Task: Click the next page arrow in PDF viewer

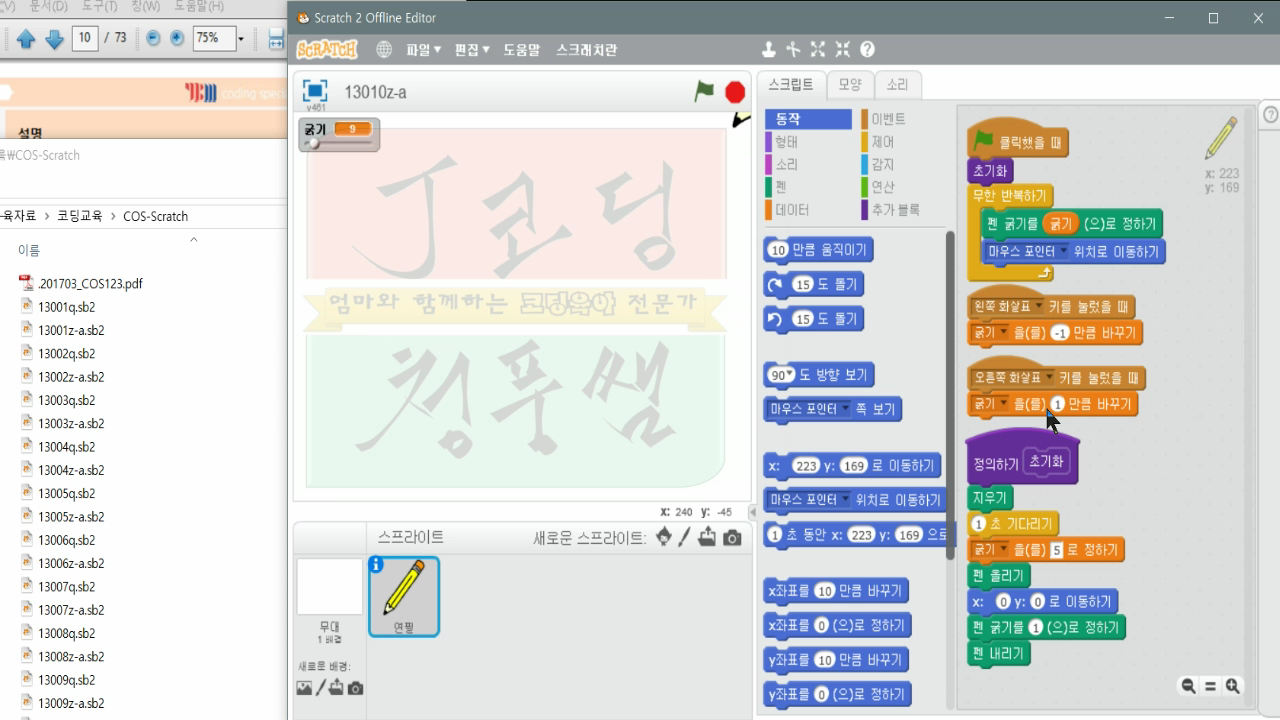Action: tap(56, 40)
